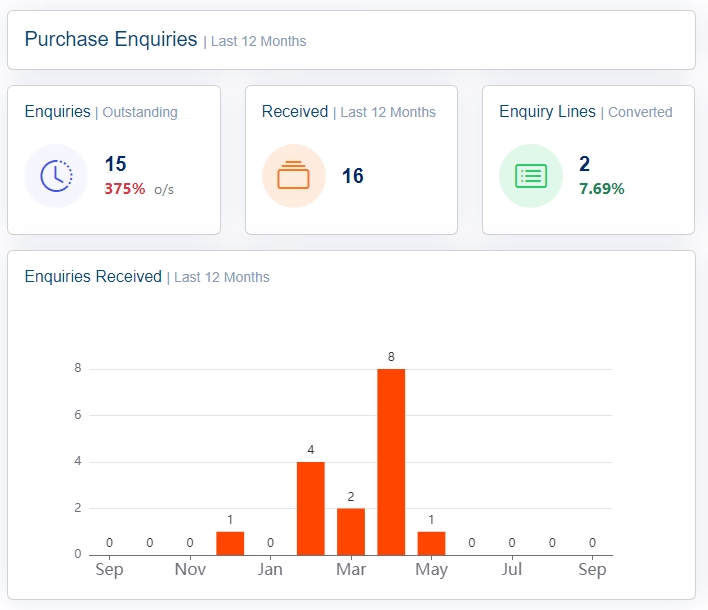The height and width of the screenshot is (610, 708).
Task: Click the 'May' x-axis label
Action: click(431, 570)
